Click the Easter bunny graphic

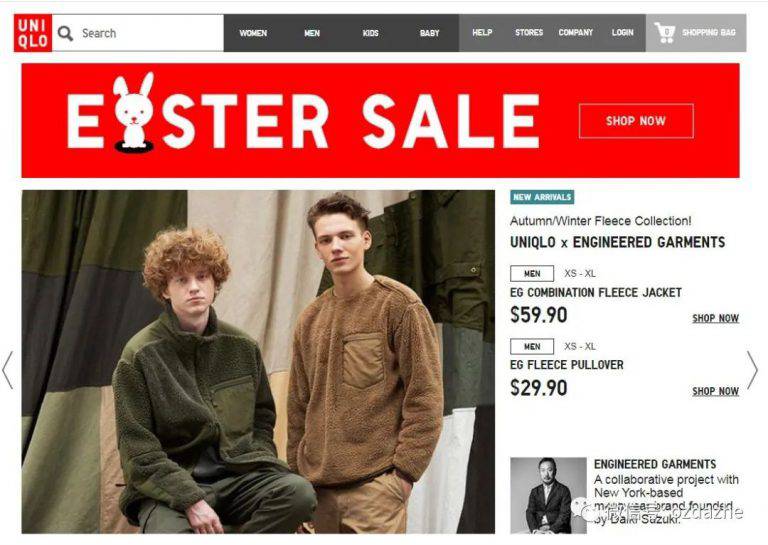[133, 112]
